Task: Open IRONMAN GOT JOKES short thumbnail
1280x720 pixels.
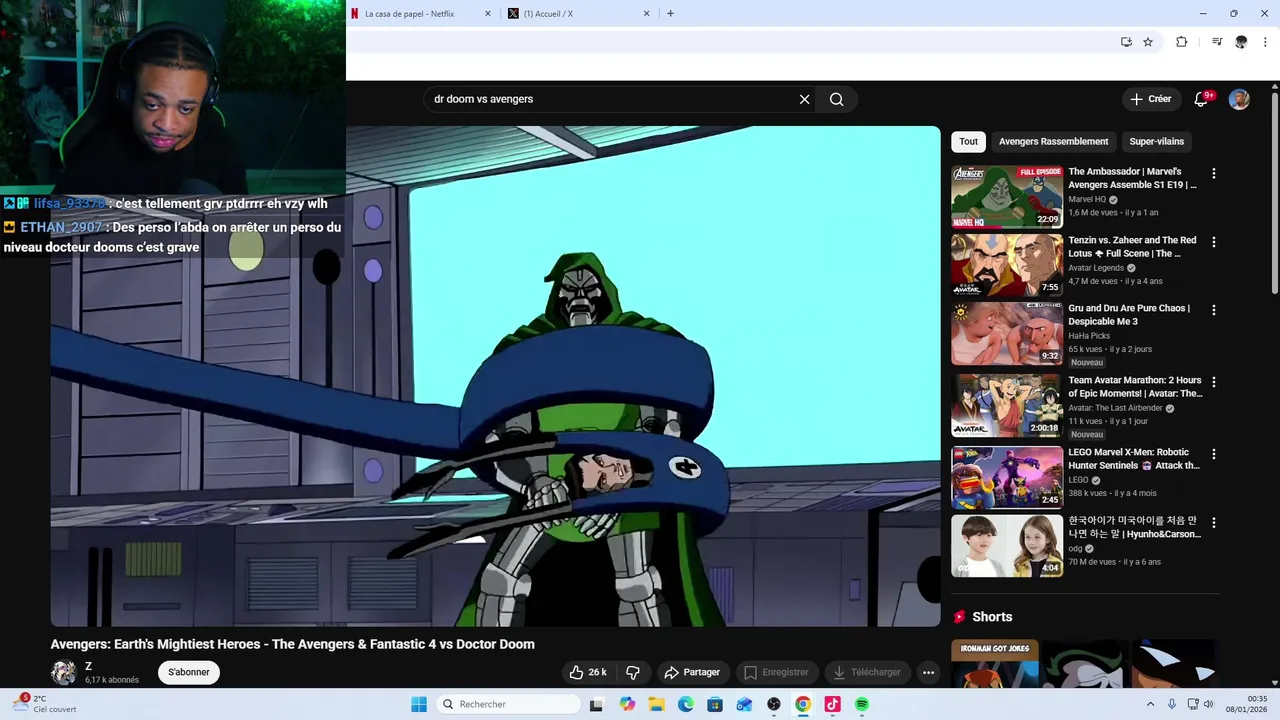Action: [x=995, y=664]
